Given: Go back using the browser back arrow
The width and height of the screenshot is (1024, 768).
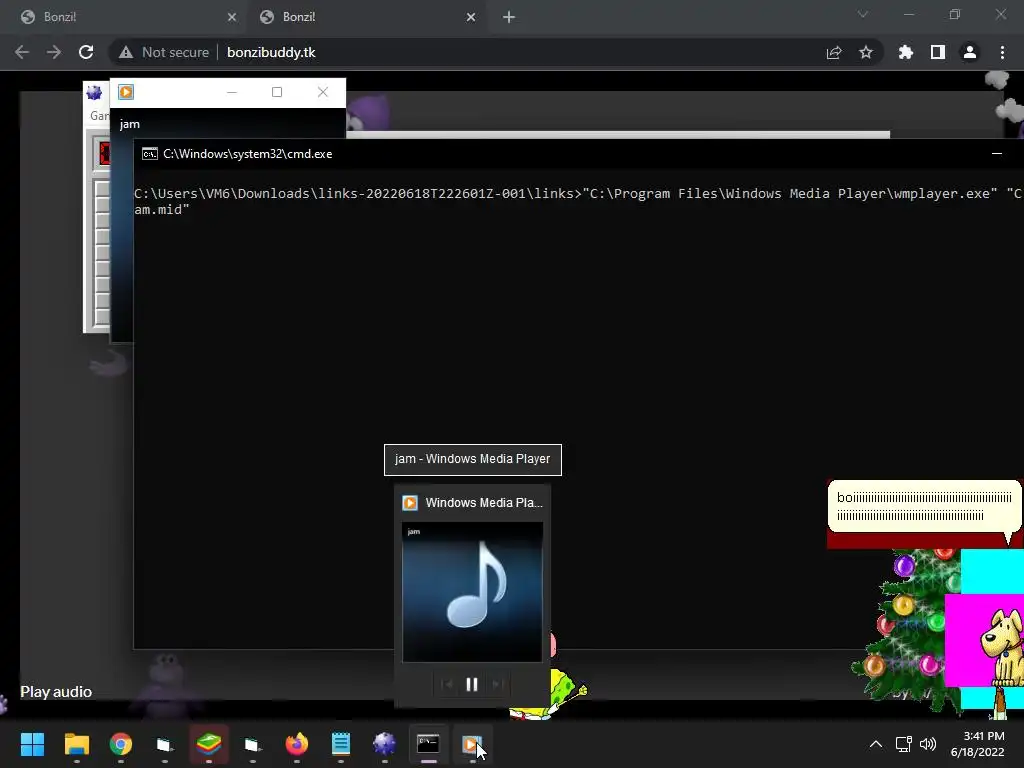Looking at the screenshot, I should click(x=22, y=52).
